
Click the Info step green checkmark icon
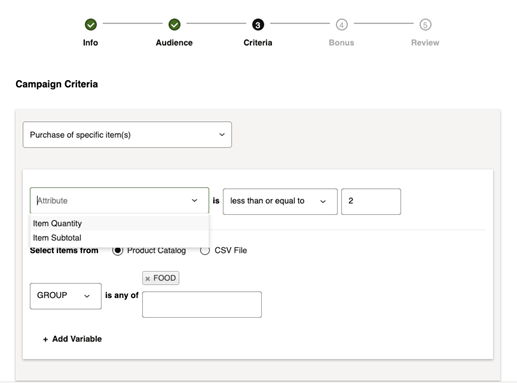point(91,24)
